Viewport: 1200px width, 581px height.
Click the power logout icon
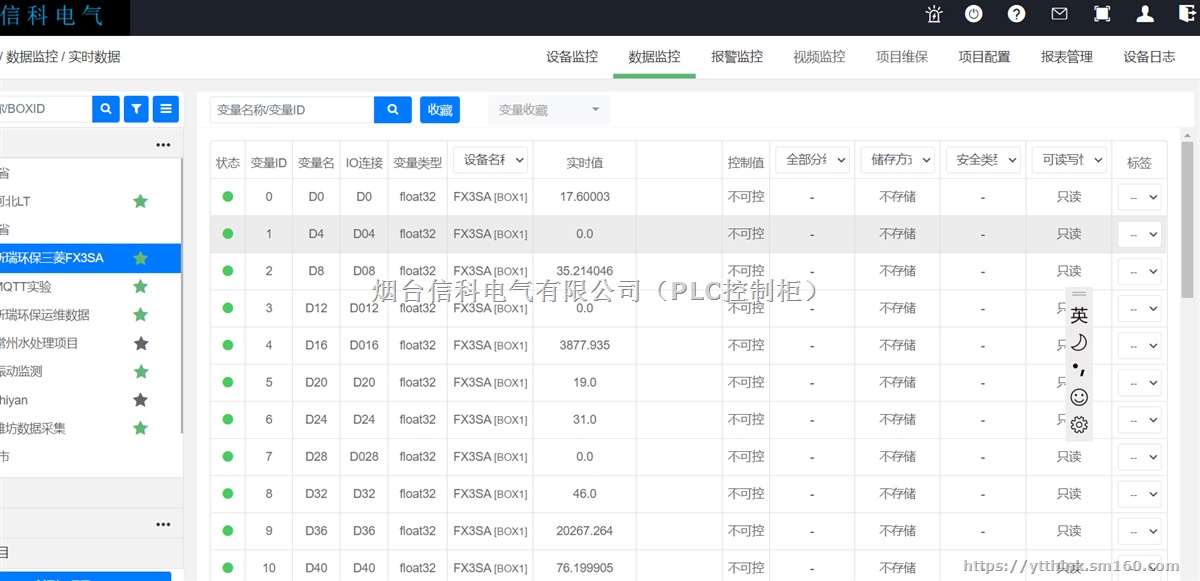coord(973,14)
